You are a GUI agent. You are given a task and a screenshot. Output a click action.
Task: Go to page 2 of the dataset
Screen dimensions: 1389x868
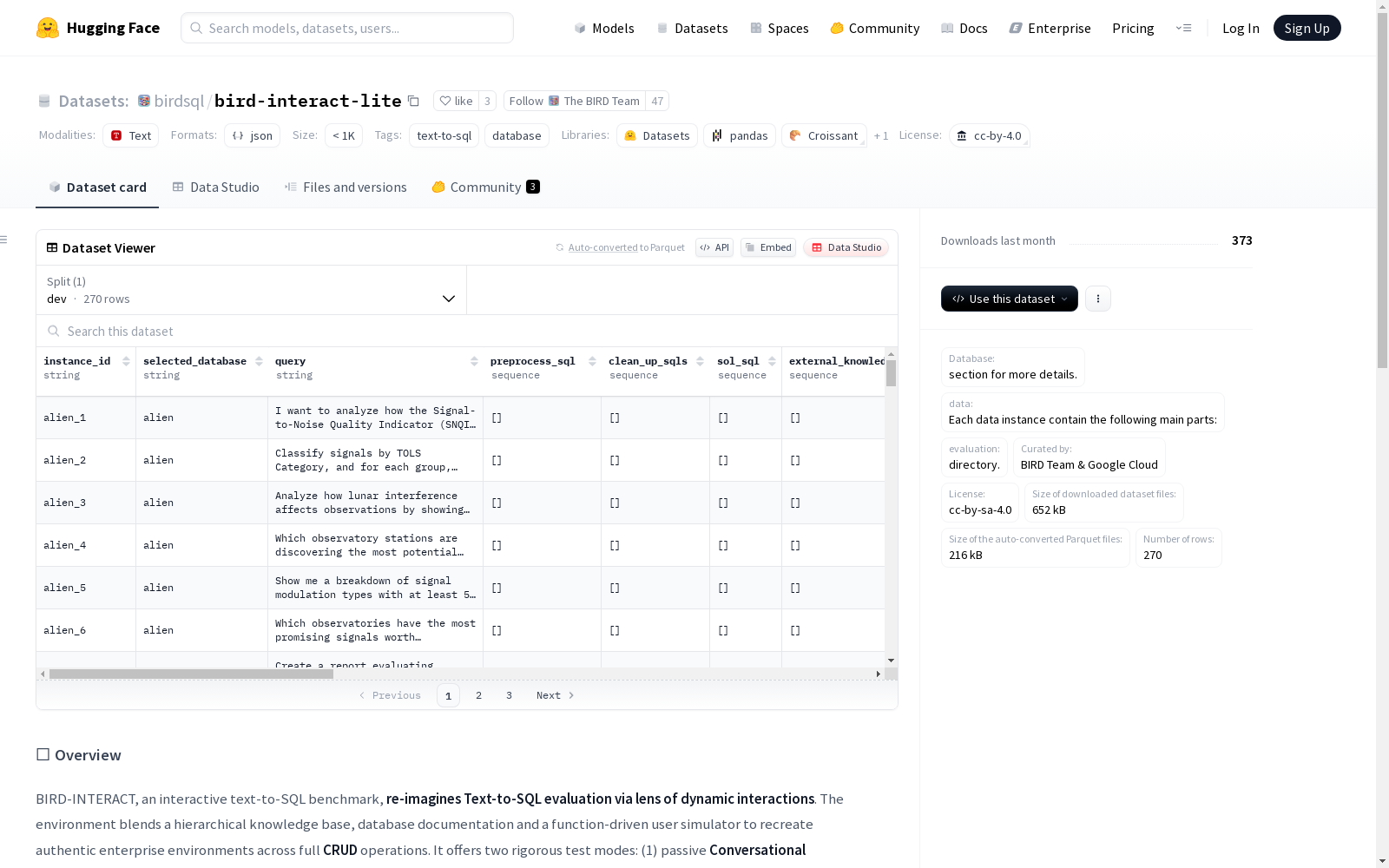478,695
